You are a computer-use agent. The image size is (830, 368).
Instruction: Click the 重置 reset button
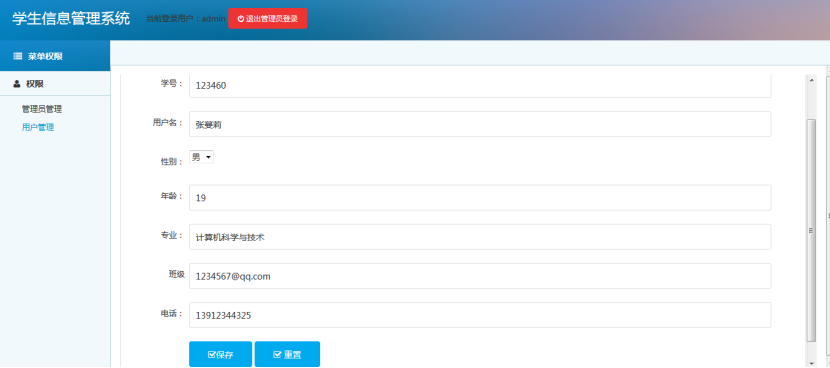point(287,354)
